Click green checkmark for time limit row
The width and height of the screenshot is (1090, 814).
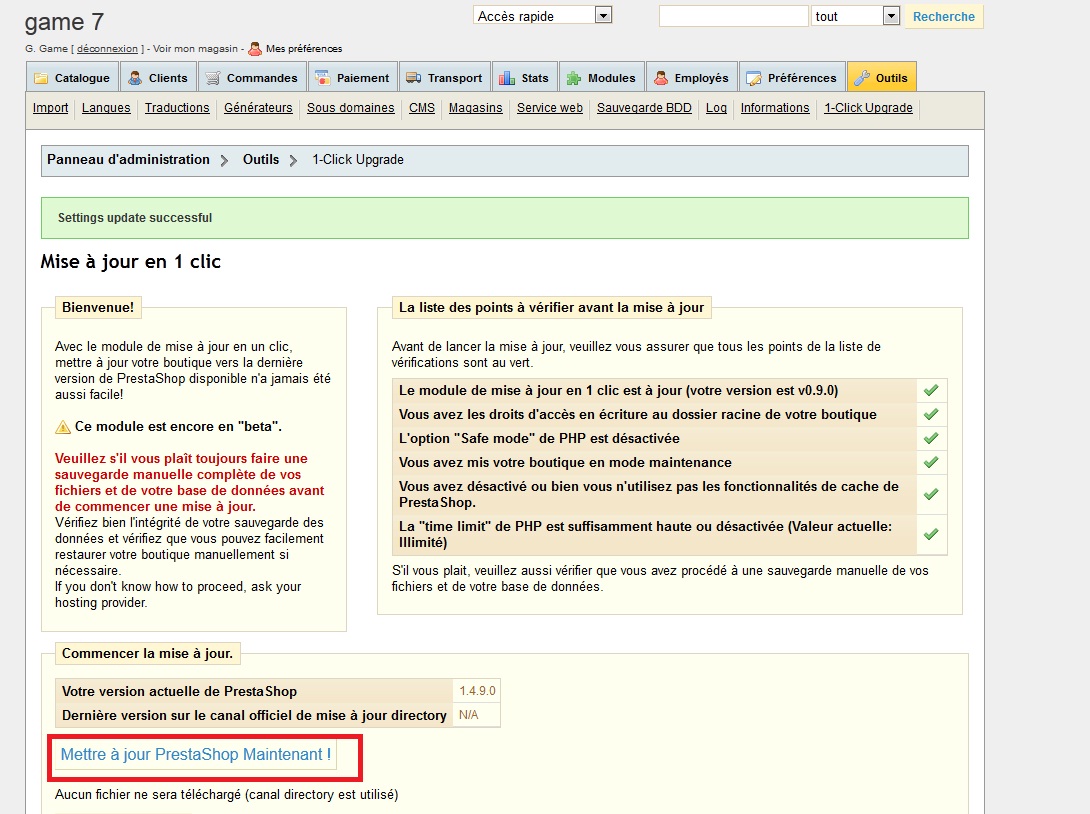pos(931,534)
